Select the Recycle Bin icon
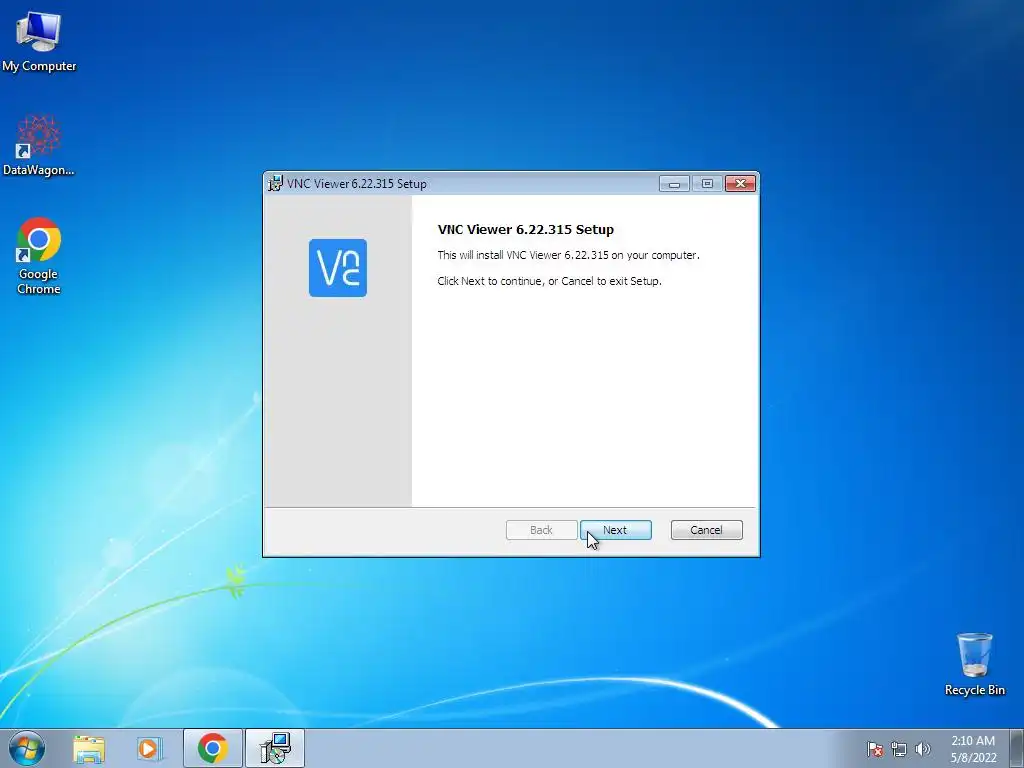This screenshot has width=1024, height=768. tap(974, 664)
